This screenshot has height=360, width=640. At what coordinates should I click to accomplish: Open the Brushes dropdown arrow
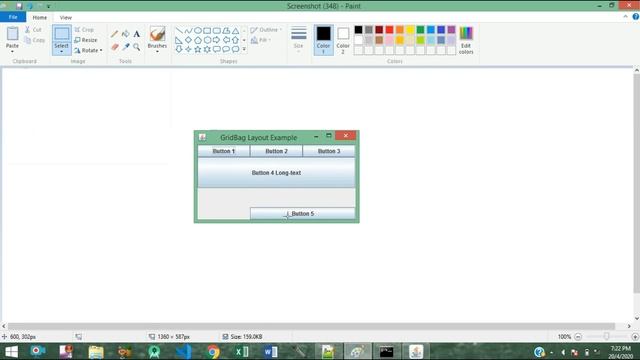click(158, 51)
